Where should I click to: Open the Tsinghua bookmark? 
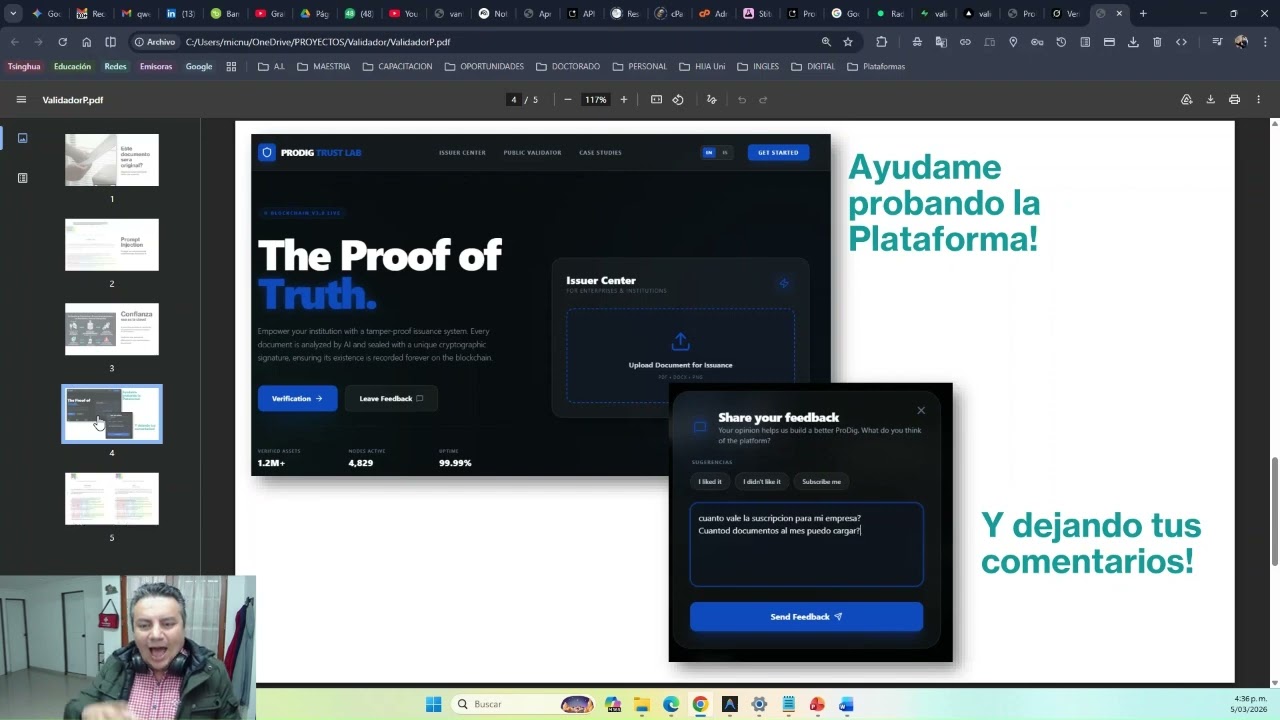(24, 66)
